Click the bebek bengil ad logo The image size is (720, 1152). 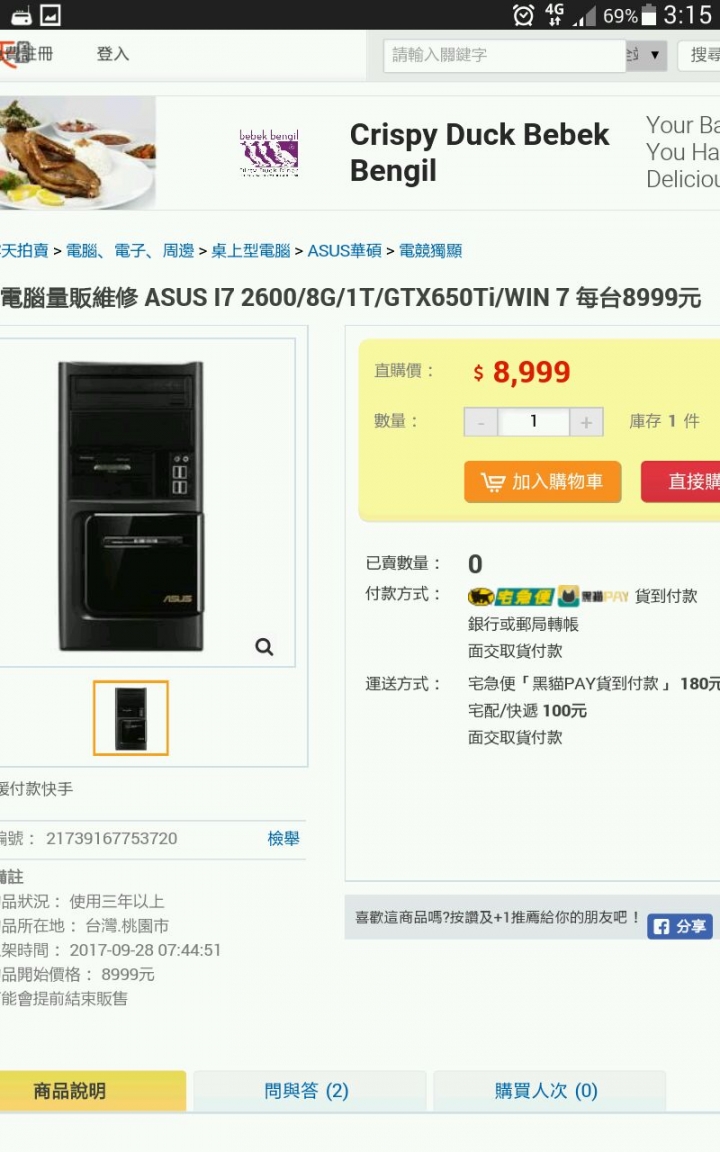click(x=269, y=153)
